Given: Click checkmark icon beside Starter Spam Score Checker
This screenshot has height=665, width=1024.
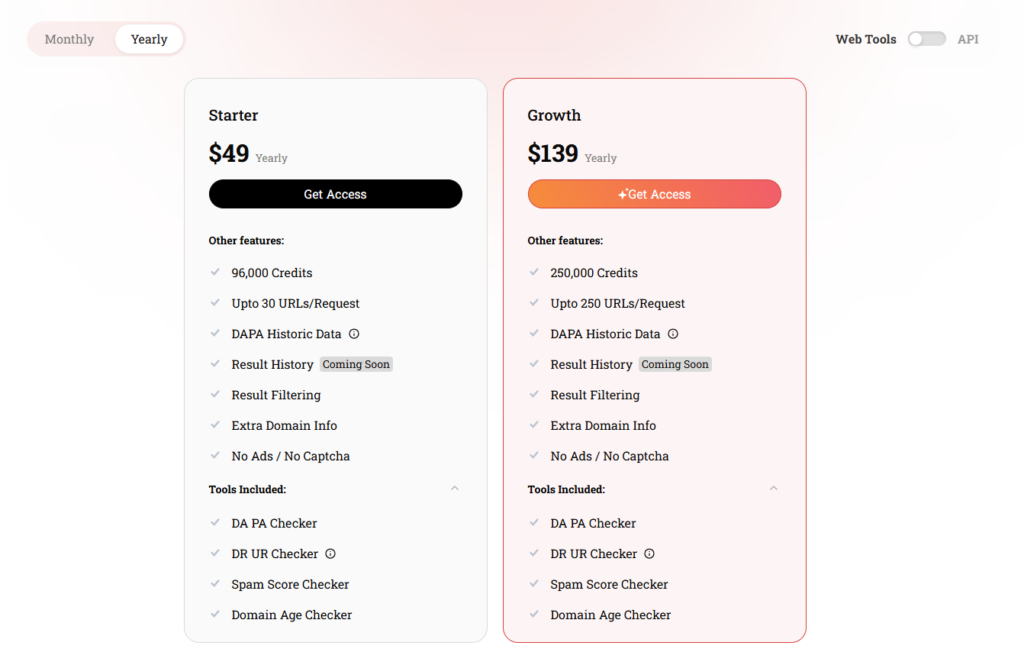Looking at the screenshot, I should [215, 584].
